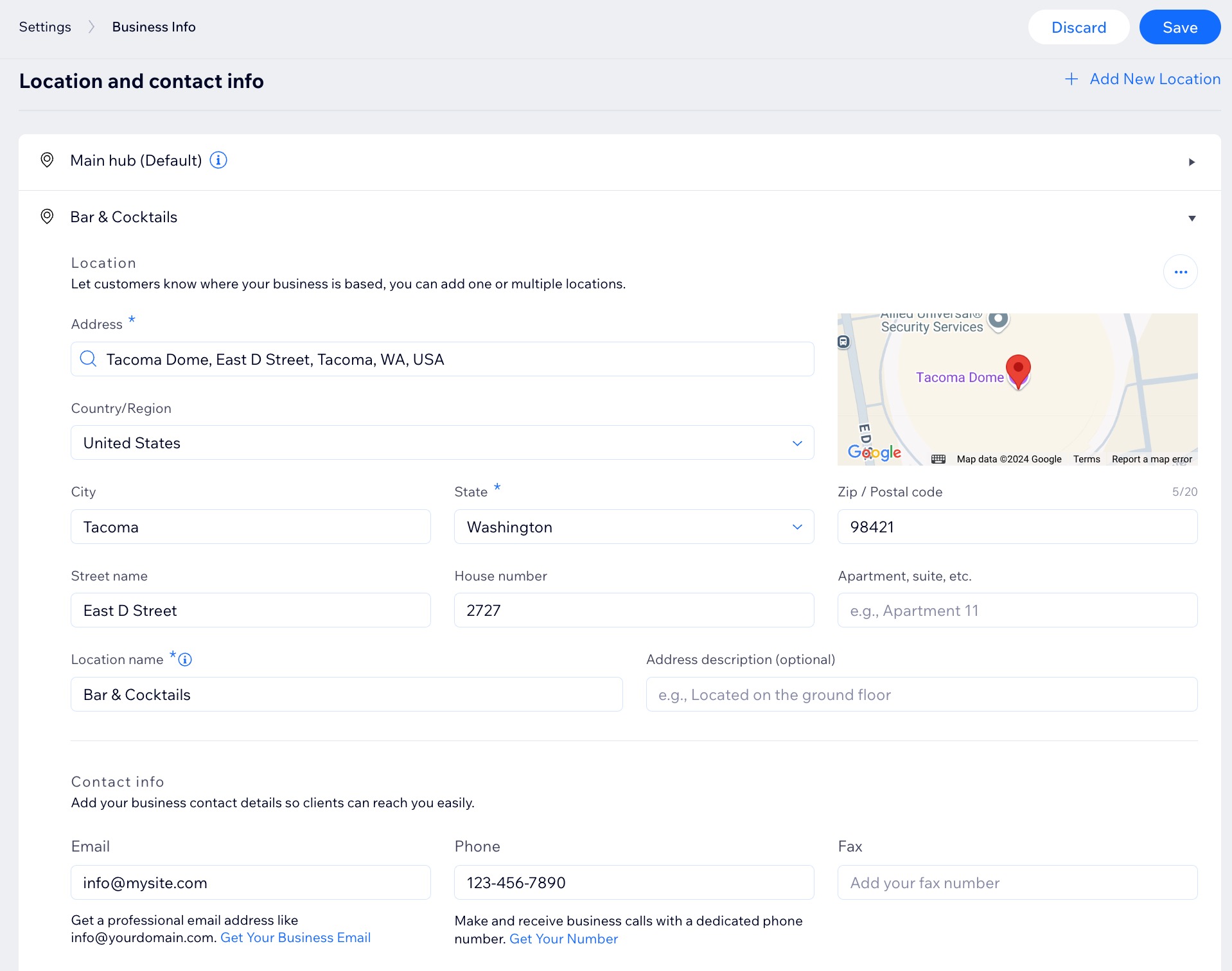Click the Location name info icon
Viewport: 1232px width, 971px height.
pos(185,660)
